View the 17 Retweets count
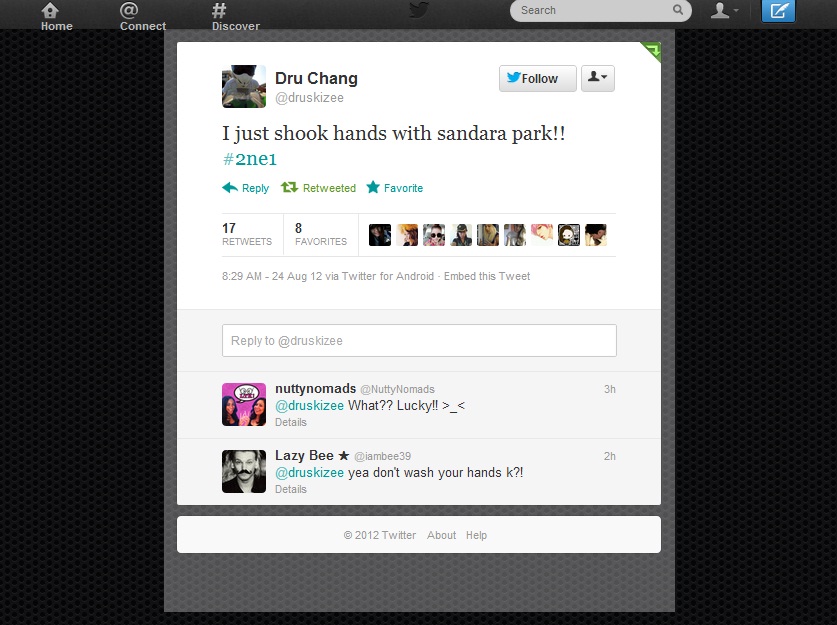 coord(247,235)
